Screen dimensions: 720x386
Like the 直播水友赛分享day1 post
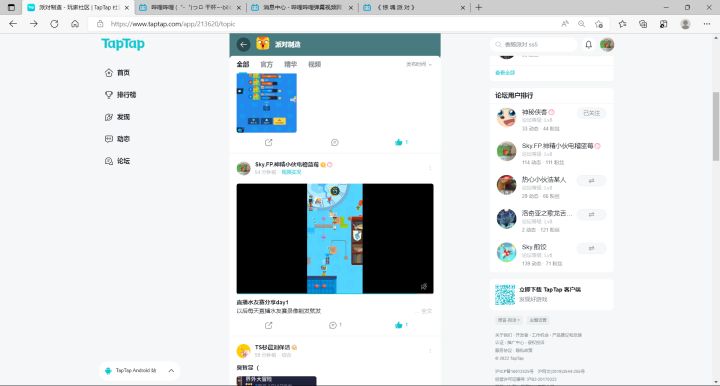click(x=401, y=325)
